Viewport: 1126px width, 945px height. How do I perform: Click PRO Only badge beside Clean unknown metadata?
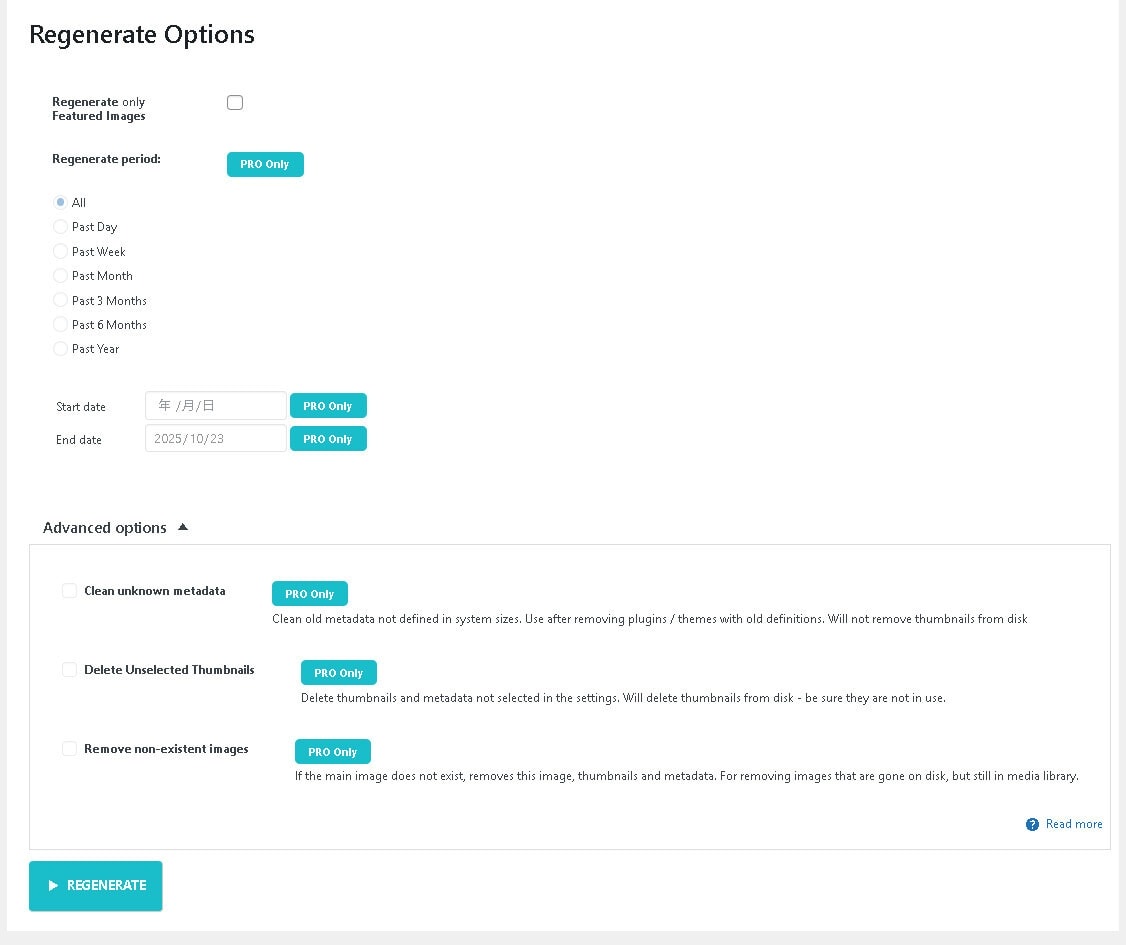310,594
